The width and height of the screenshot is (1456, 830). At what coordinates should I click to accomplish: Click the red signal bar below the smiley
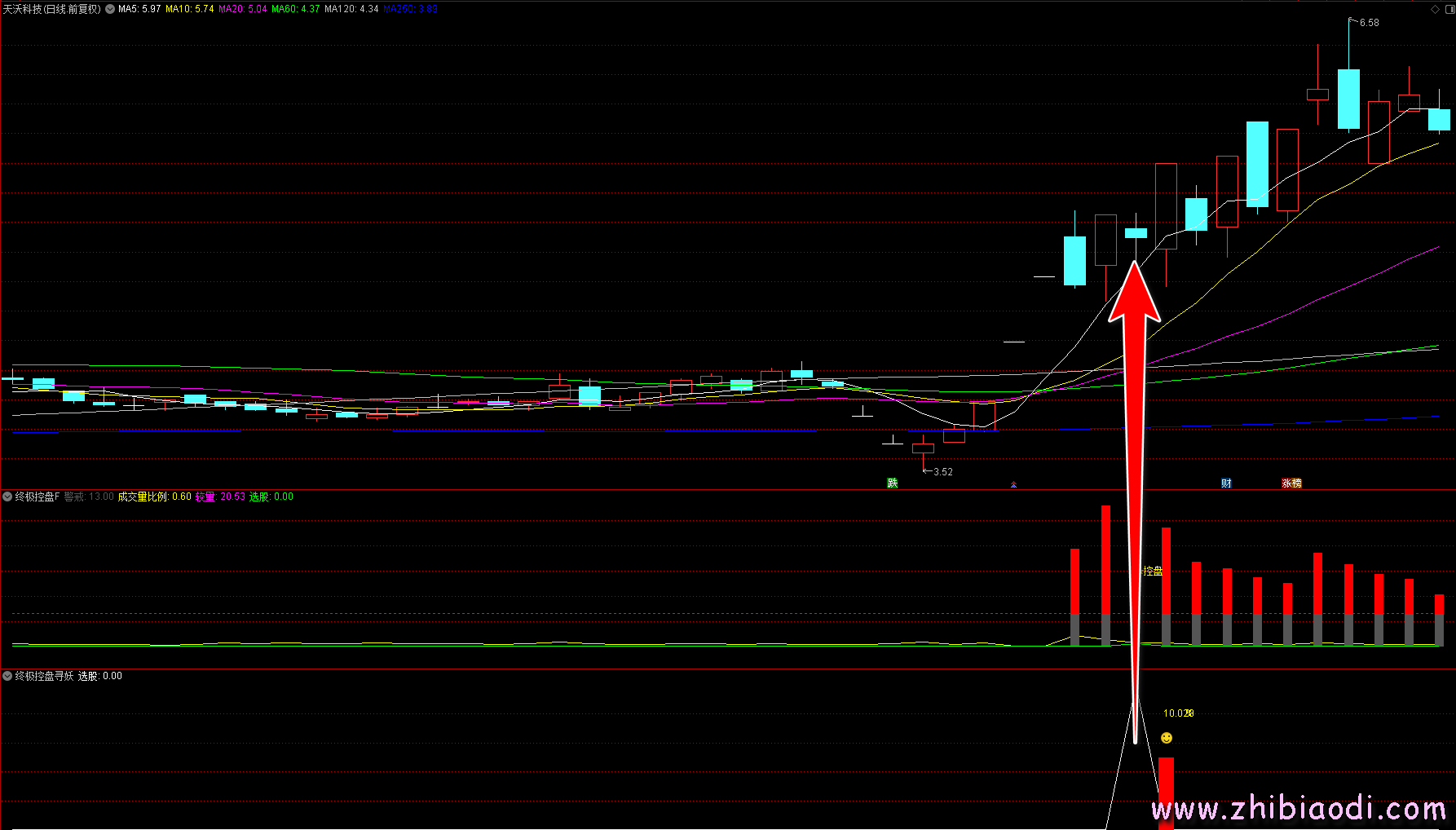click(x=1167, y=793)
